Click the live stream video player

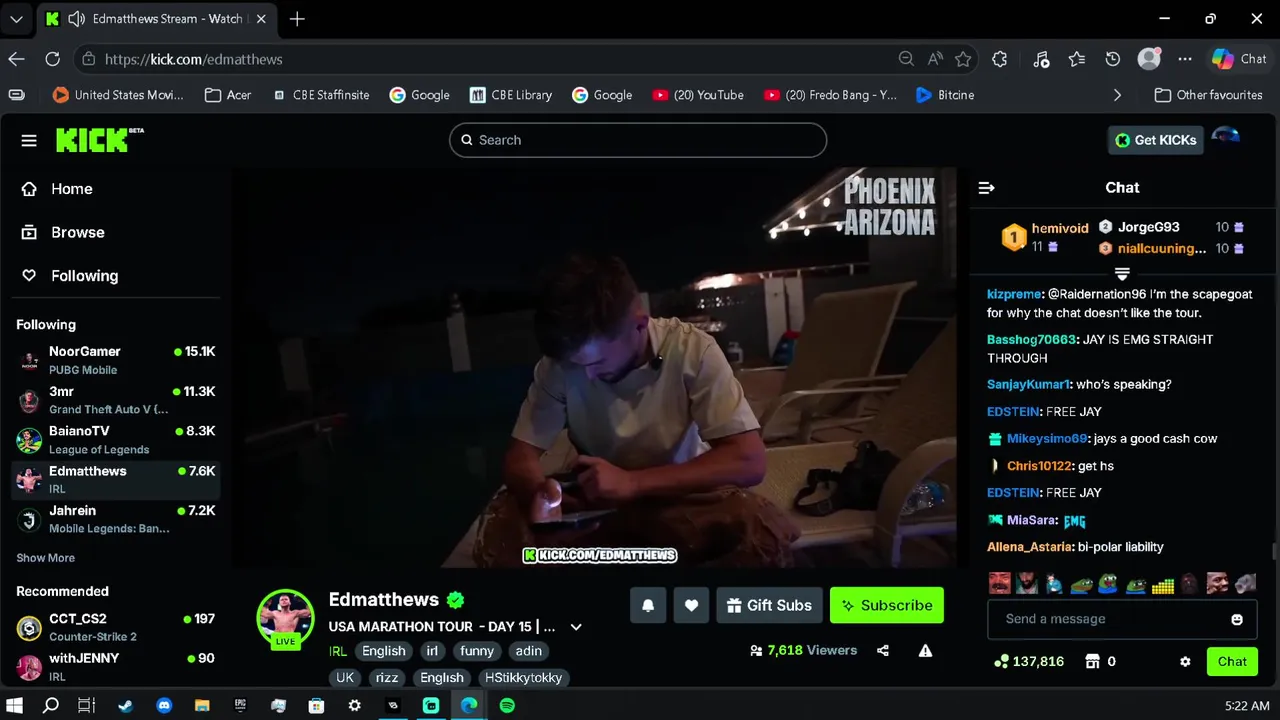(595, 367)
